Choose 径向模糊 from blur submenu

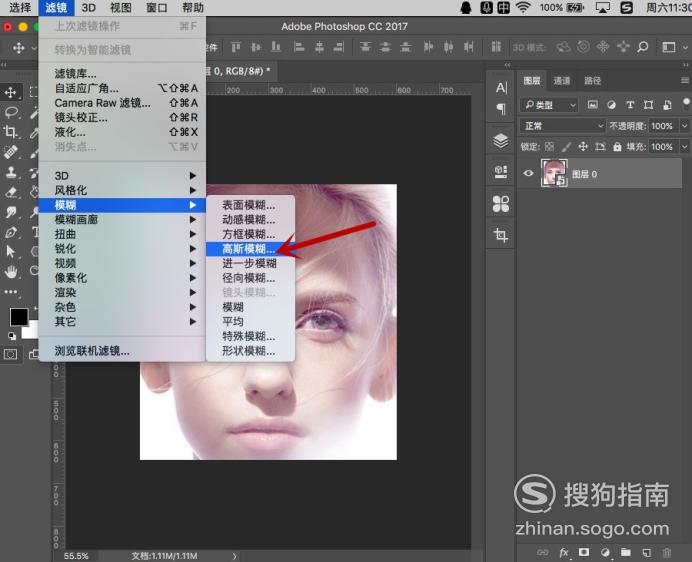[x=250, y=278]
